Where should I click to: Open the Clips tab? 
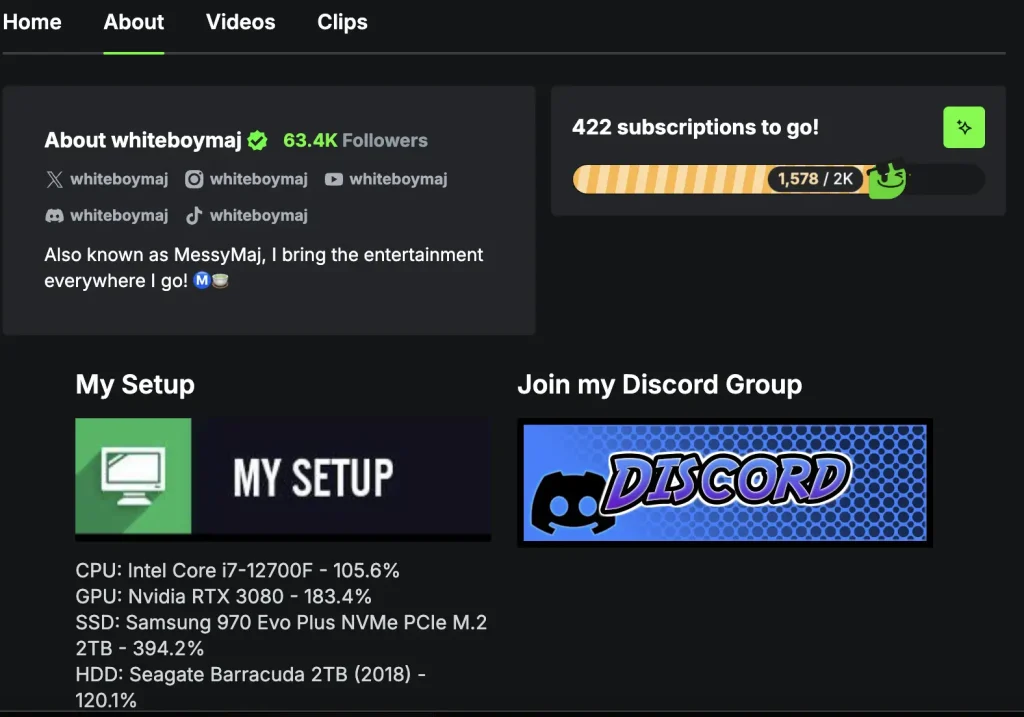click(x=342, y=22)
